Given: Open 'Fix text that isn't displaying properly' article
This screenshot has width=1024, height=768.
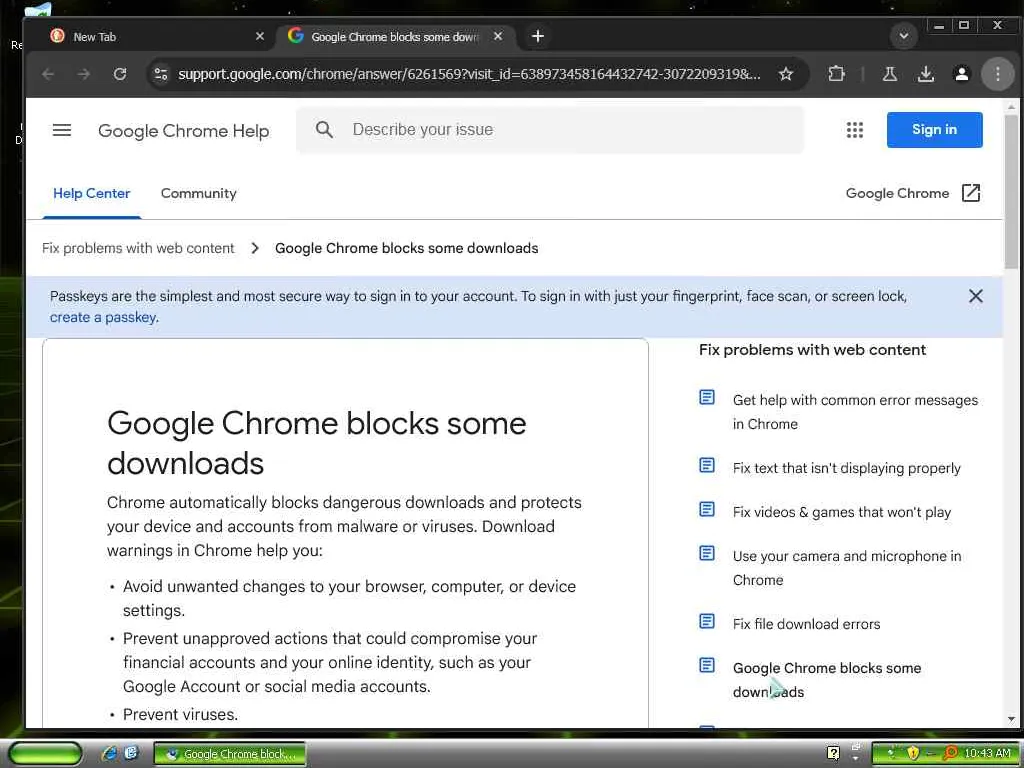Looking at the screenshot, I should click(x=846, y=468).
